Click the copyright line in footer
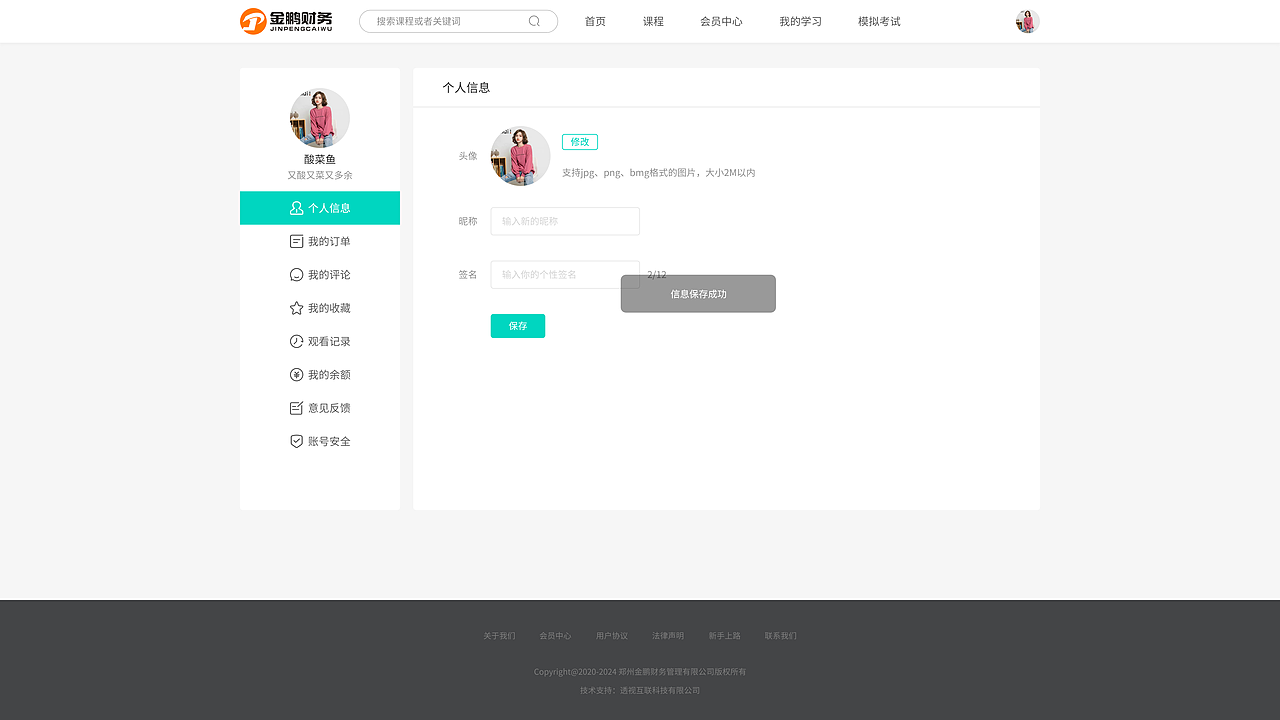This screenshot has height=720, width=1280. click(640, 672)
